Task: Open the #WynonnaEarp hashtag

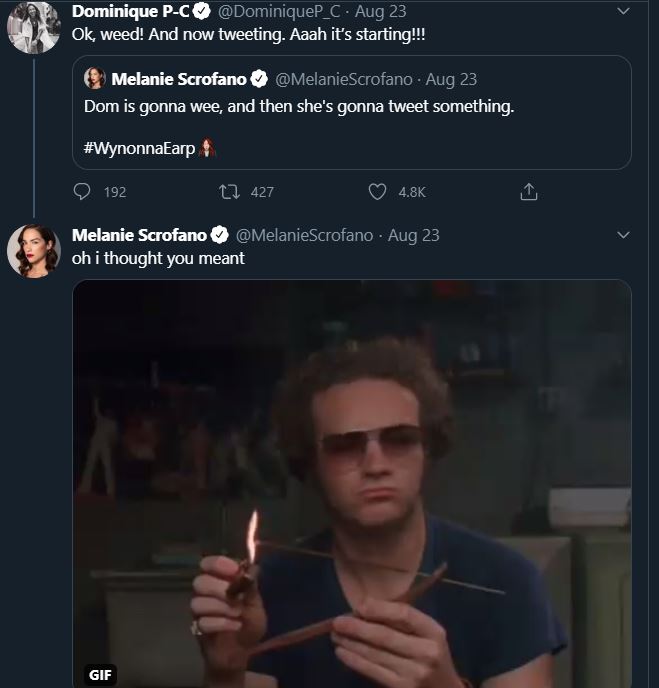Action: pos(140,148)
